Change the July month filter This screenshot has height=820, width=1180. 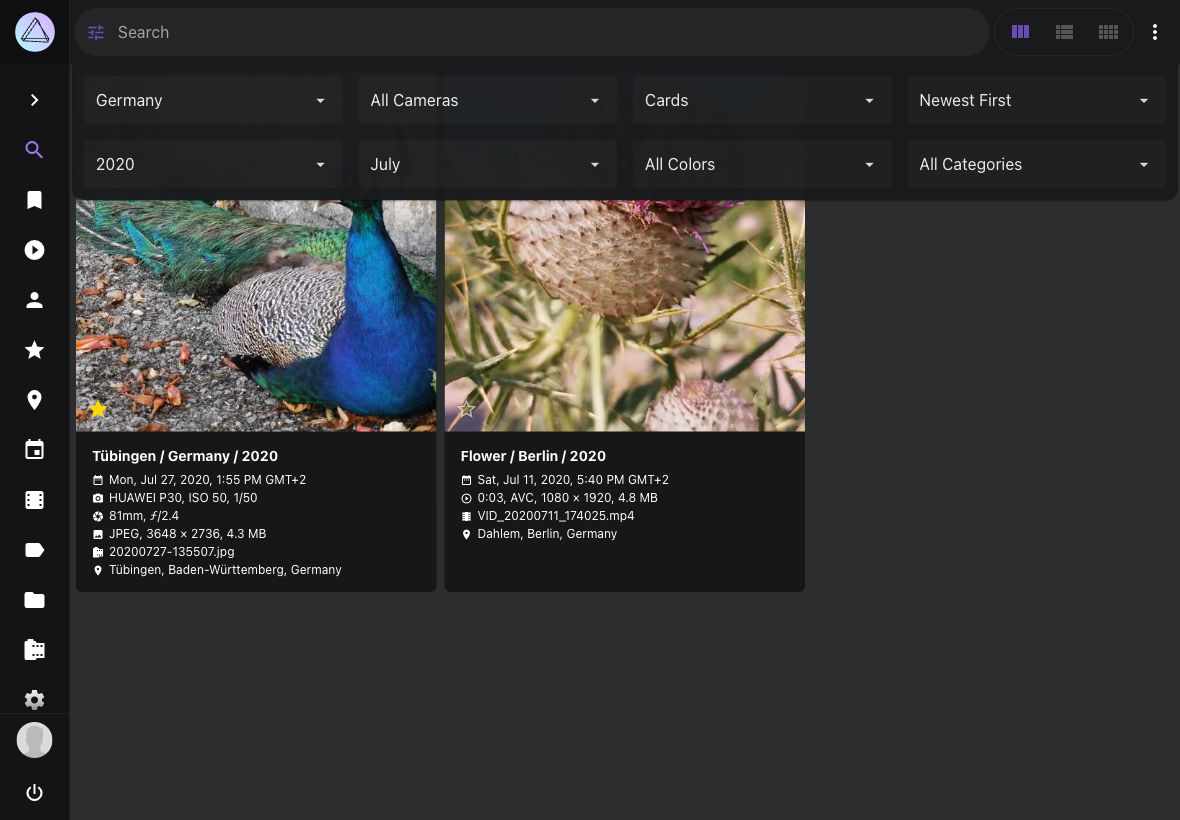tap(487, 164)
